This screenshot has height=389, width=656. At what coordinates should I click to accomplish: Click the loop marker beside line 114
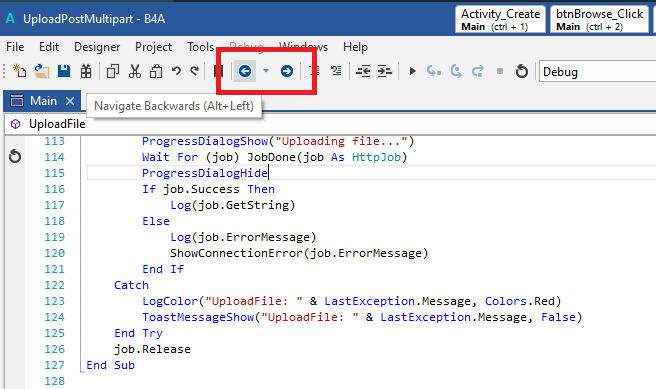pyautogui.click(x=15, y=156)
